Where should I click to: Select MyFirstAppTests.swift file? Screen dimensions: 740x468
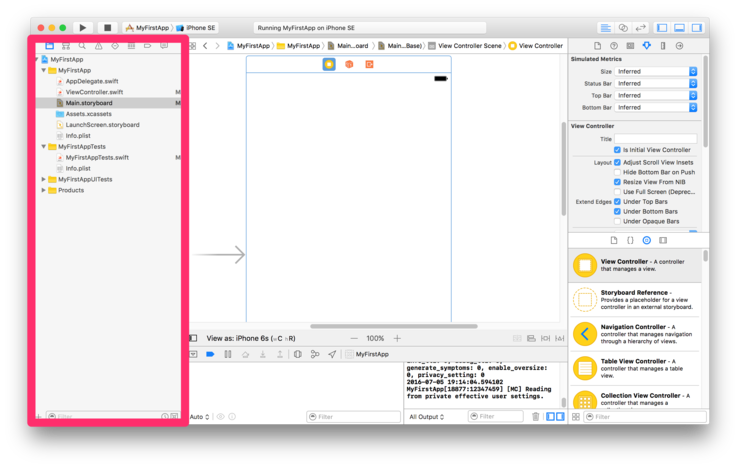click(x=97, y=158)
